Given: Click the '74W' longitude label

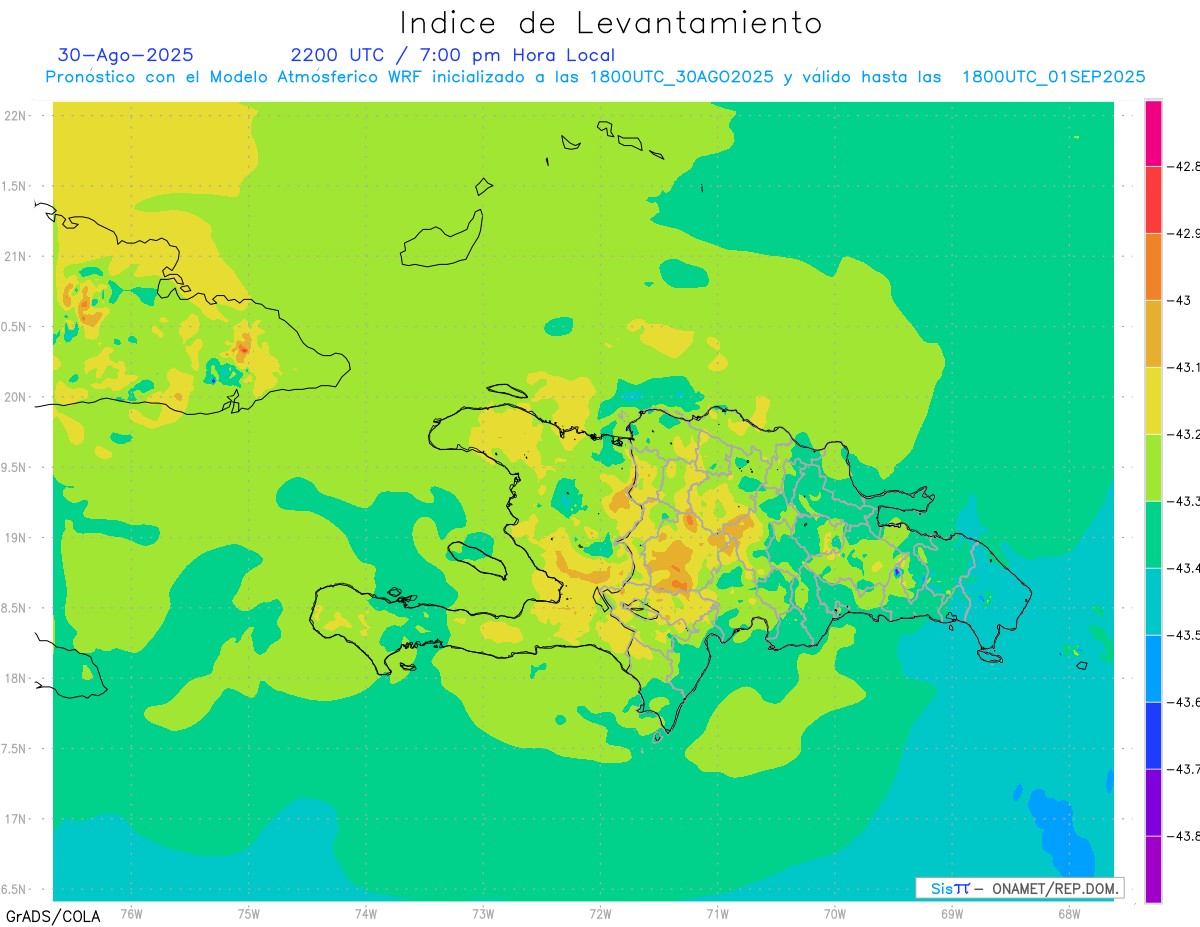Looking at the screenshot, I should 366,914.
